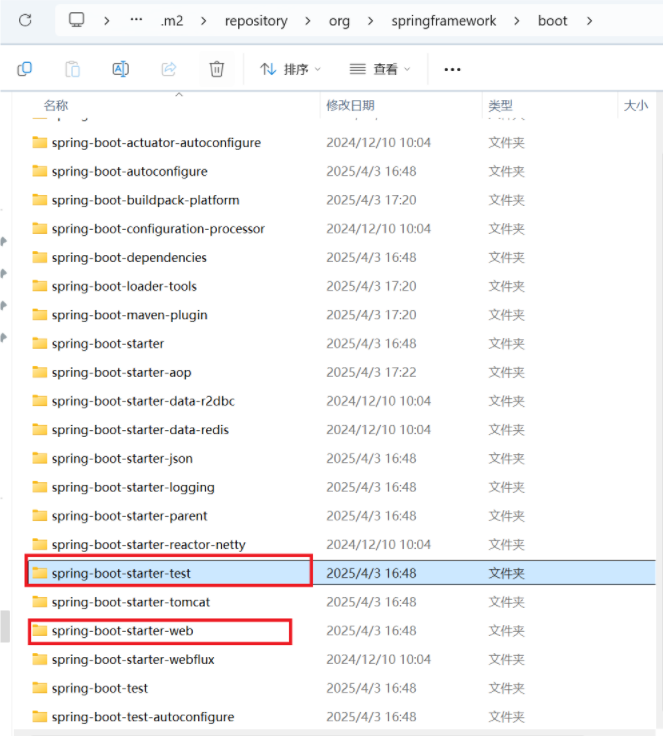Go to the springframework breadcrumb folder
The height and width of the screenshot is (736, 663).
click(x=444, y=21)
